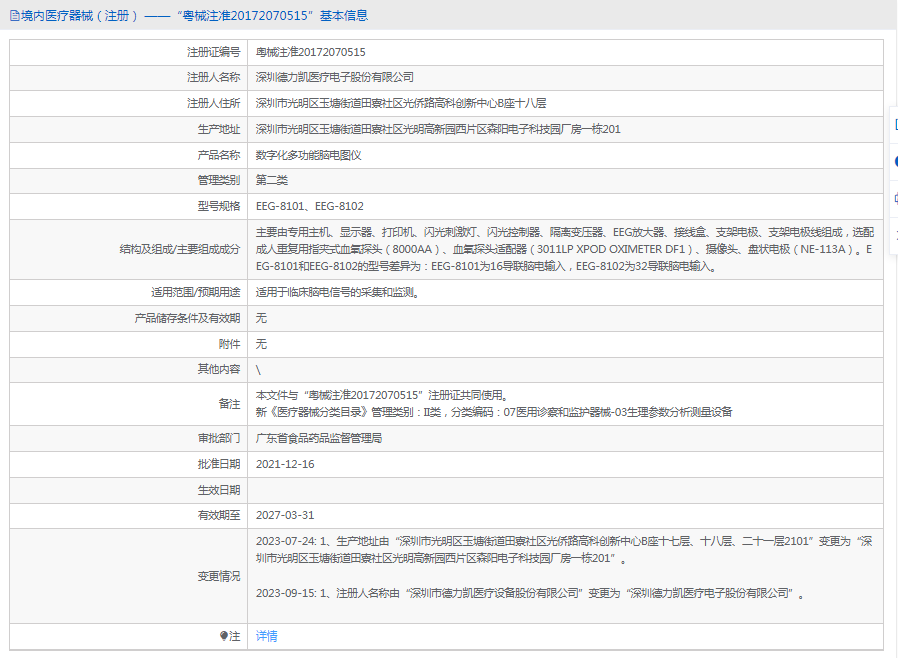This screenshot has width=898, height=658.
Task: Click the bulb icon beside 注 label
Action: (x=224, y=636)
